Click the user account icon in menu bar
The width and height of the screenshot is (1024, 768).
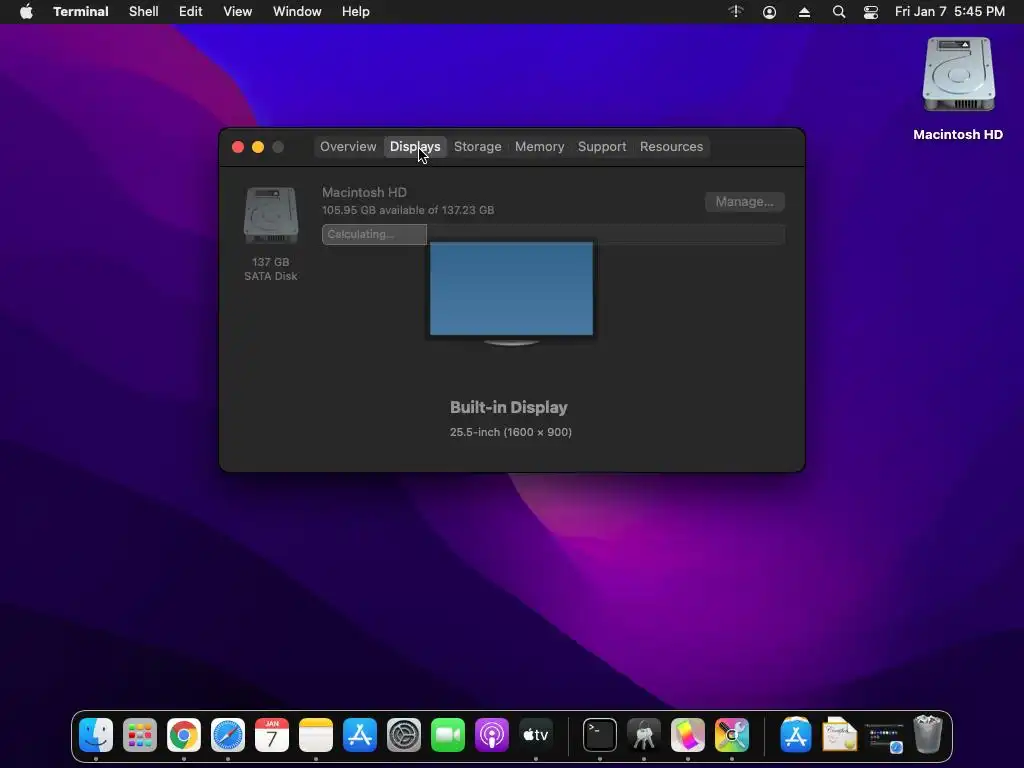coord(770,12)
